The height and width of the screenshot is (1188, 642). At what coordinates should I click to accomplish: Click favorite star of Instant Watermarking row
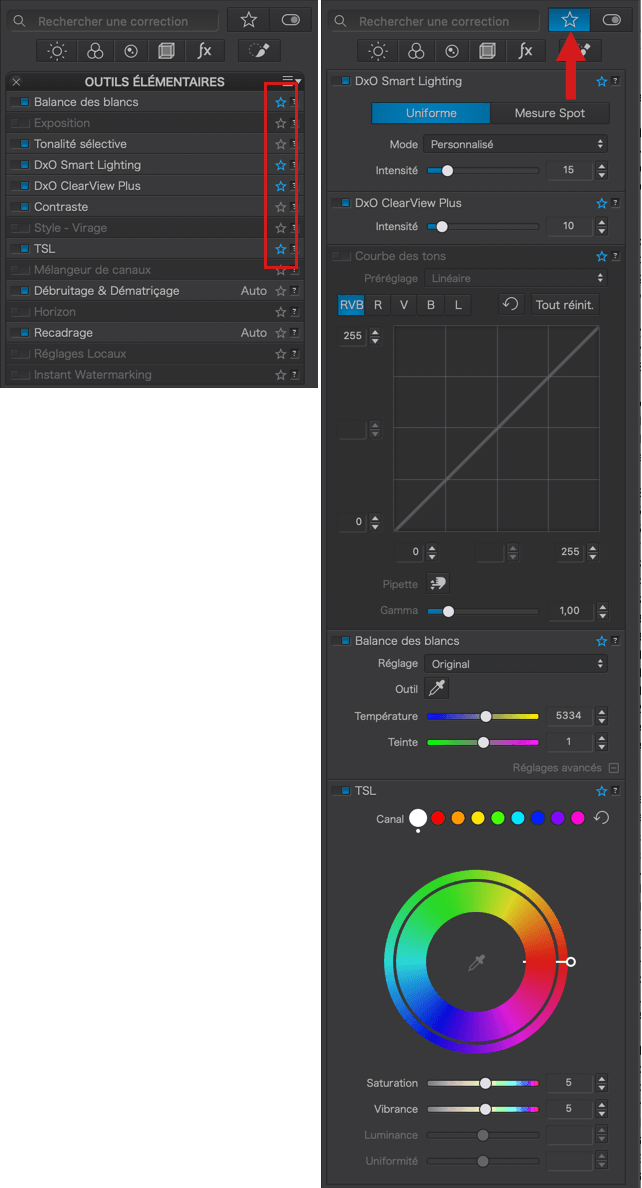pyautogui.click(x=280, y=375)
